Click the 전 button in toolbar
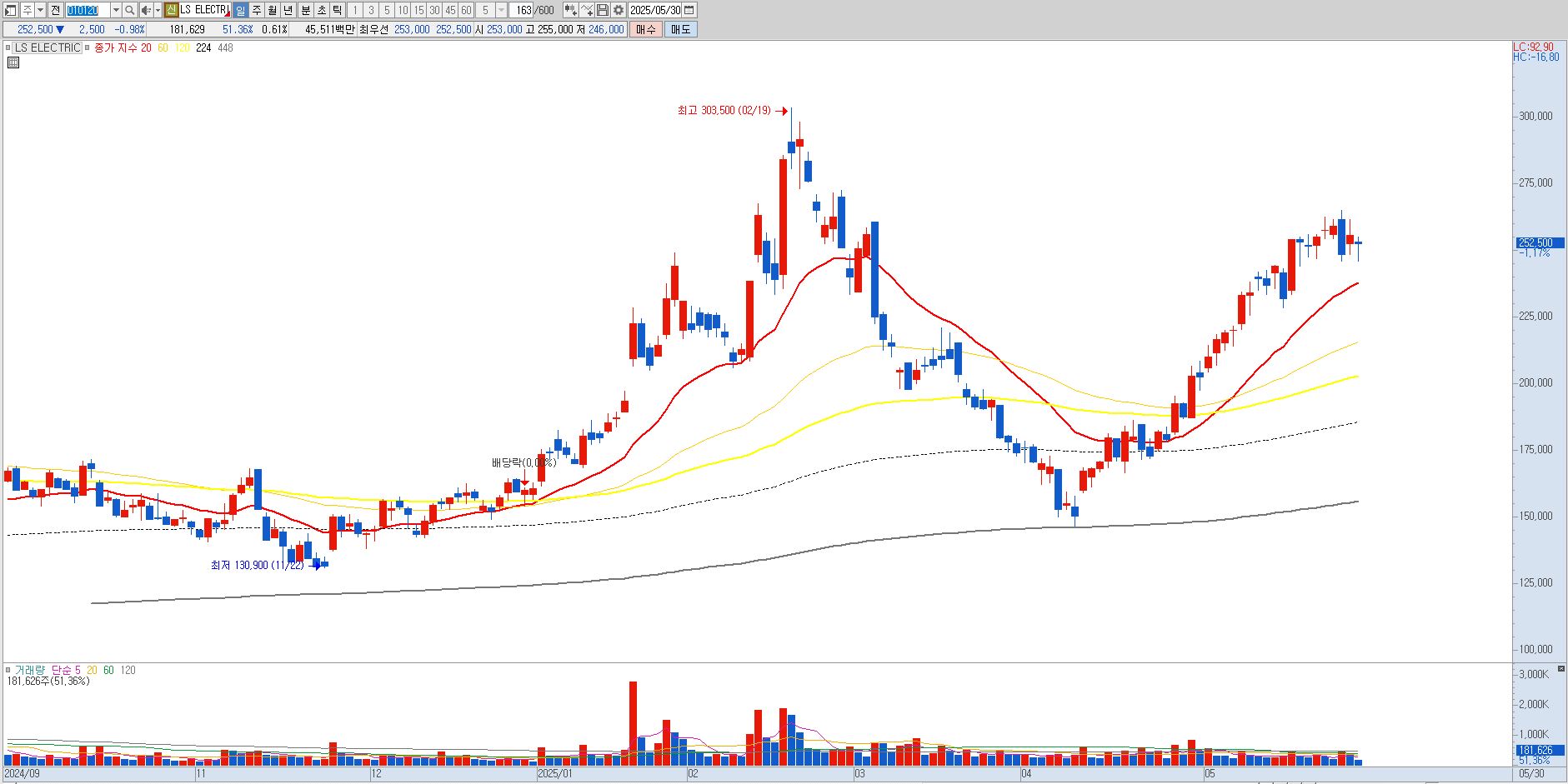This screenshot has width=1568, height=784. click(55, 10)
